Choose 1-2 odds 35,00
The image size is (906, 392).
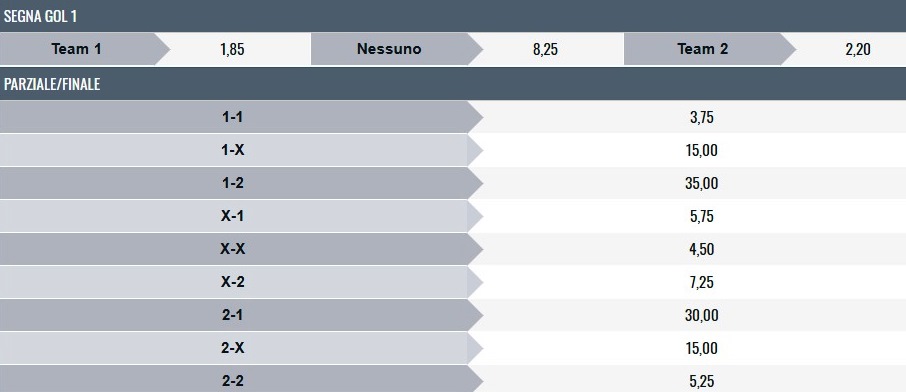coord(701,183)
